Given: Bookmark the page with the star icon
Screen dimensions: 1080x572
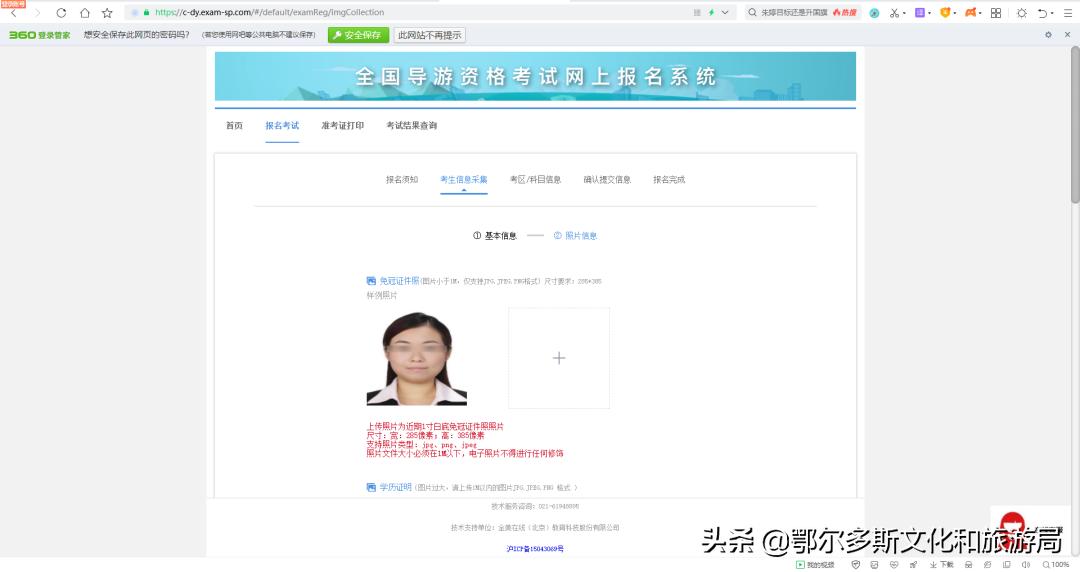Looking at the screenshot, I should tap(107, 12).
